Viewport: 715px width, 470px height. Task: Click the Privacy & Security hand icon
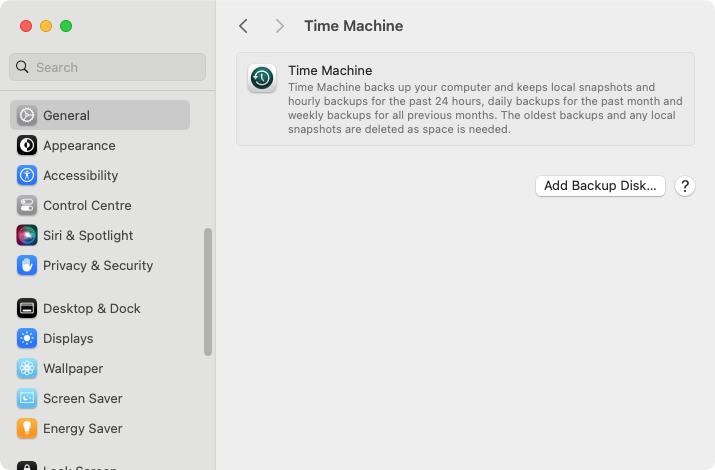point(27,265)
